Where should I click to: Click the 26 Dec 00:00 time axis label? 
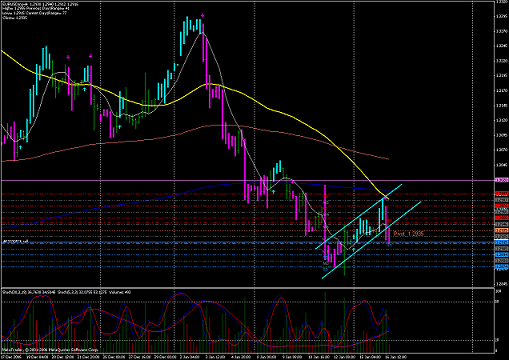click(114, 357)
